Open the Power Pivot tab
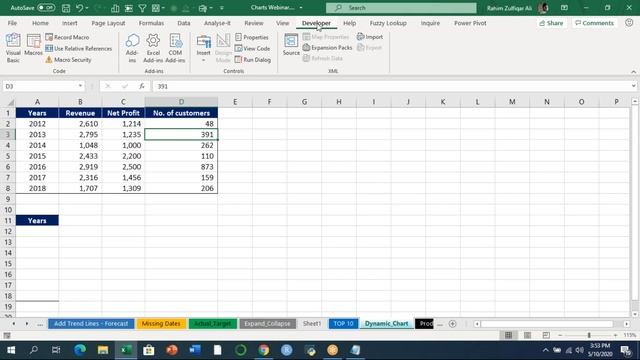Viewport: 640px width, 360px height. point(470,23)
